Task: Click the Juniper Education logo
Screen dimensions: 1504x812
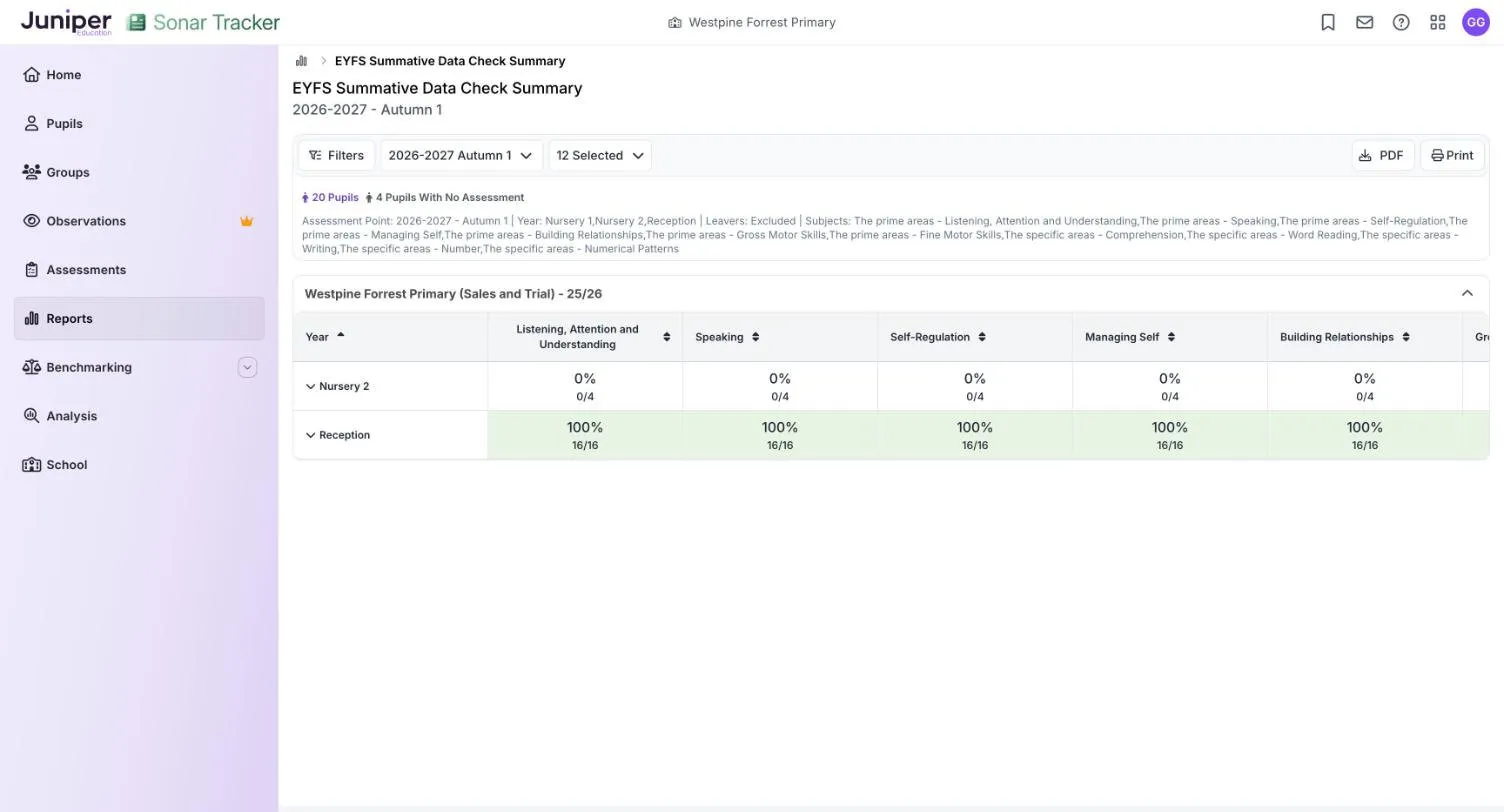Action: pos(66,22)
